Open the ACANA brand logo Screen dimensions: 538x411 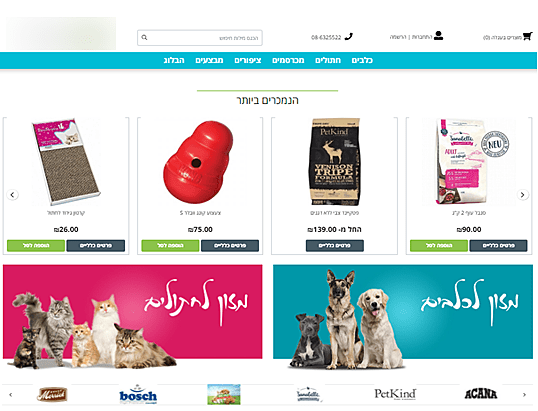click(x=481, y=394)
